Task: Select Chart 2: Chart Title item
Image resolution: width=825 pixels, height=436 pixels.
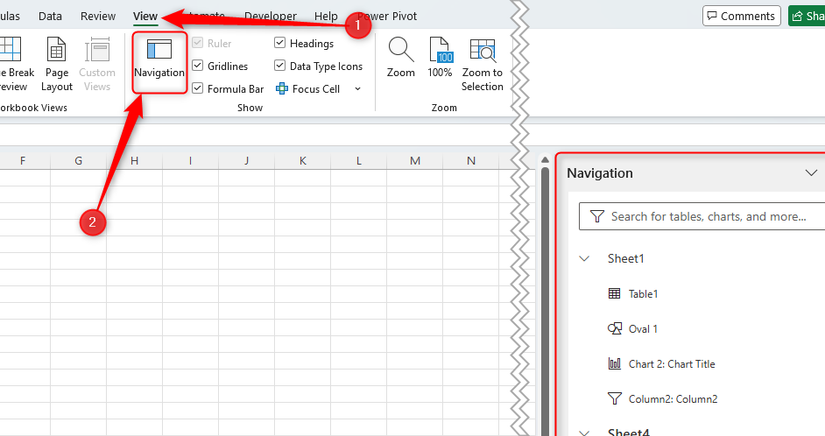Action: tap(671, 364)
